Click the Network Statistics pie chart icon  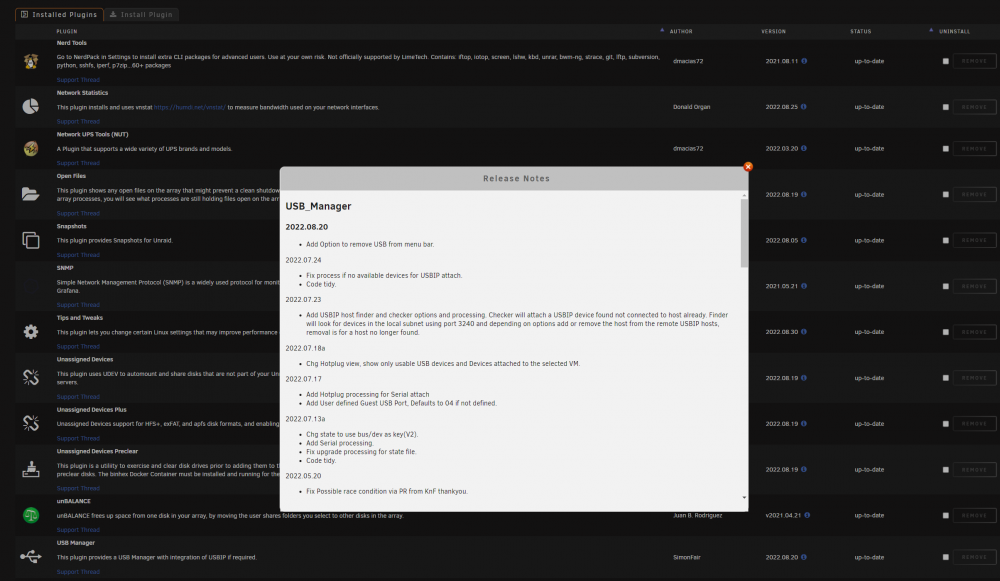[x=31, y=107]
